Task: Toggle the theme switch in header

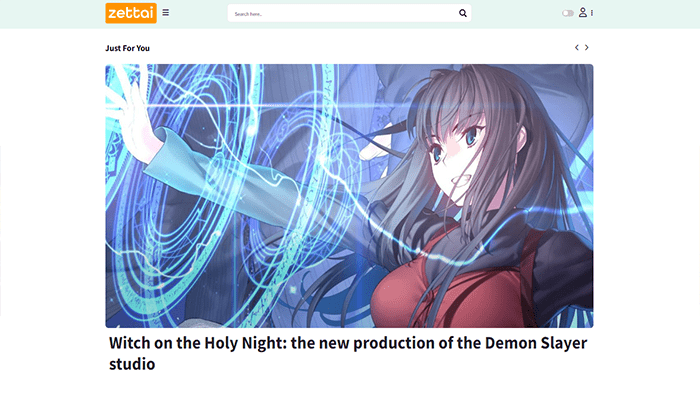Action: click(x=567, y=13)
